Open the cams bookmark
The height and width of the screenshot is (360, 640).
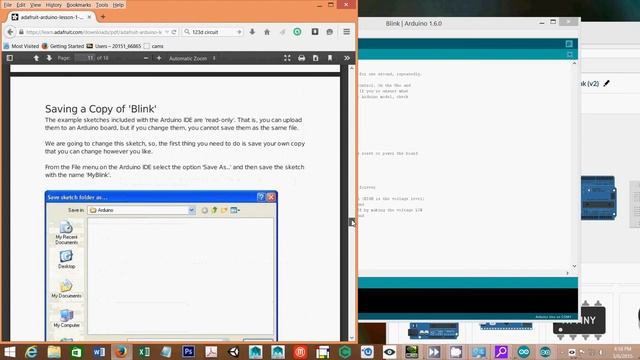tap(154, 46)
